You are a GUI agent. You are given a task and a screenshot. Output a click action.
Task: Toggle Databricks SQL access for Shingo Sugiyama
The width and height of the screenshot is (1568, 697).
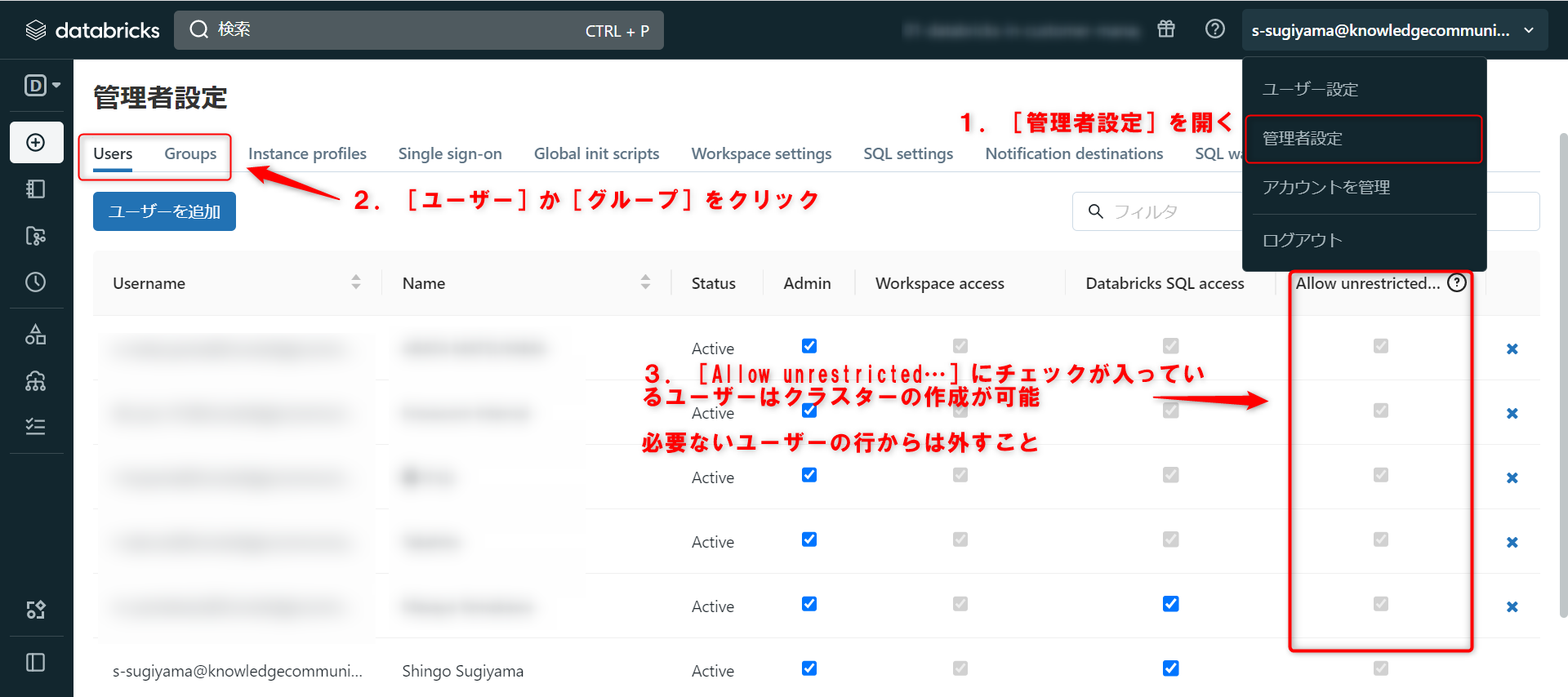point(1171,668)
